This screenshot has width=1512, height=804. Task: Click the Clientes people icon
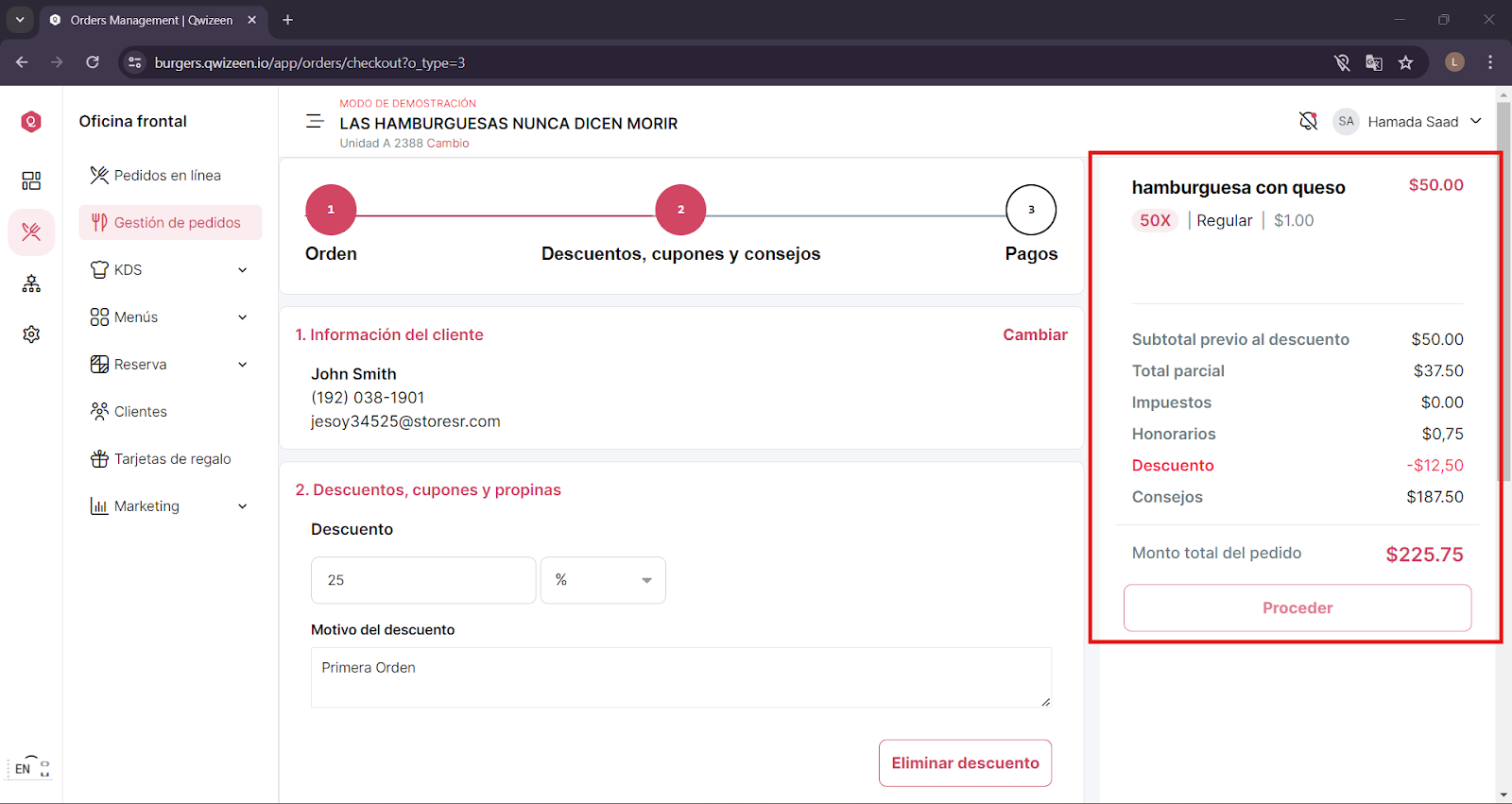pyautogui.click(x=99, y=411)
